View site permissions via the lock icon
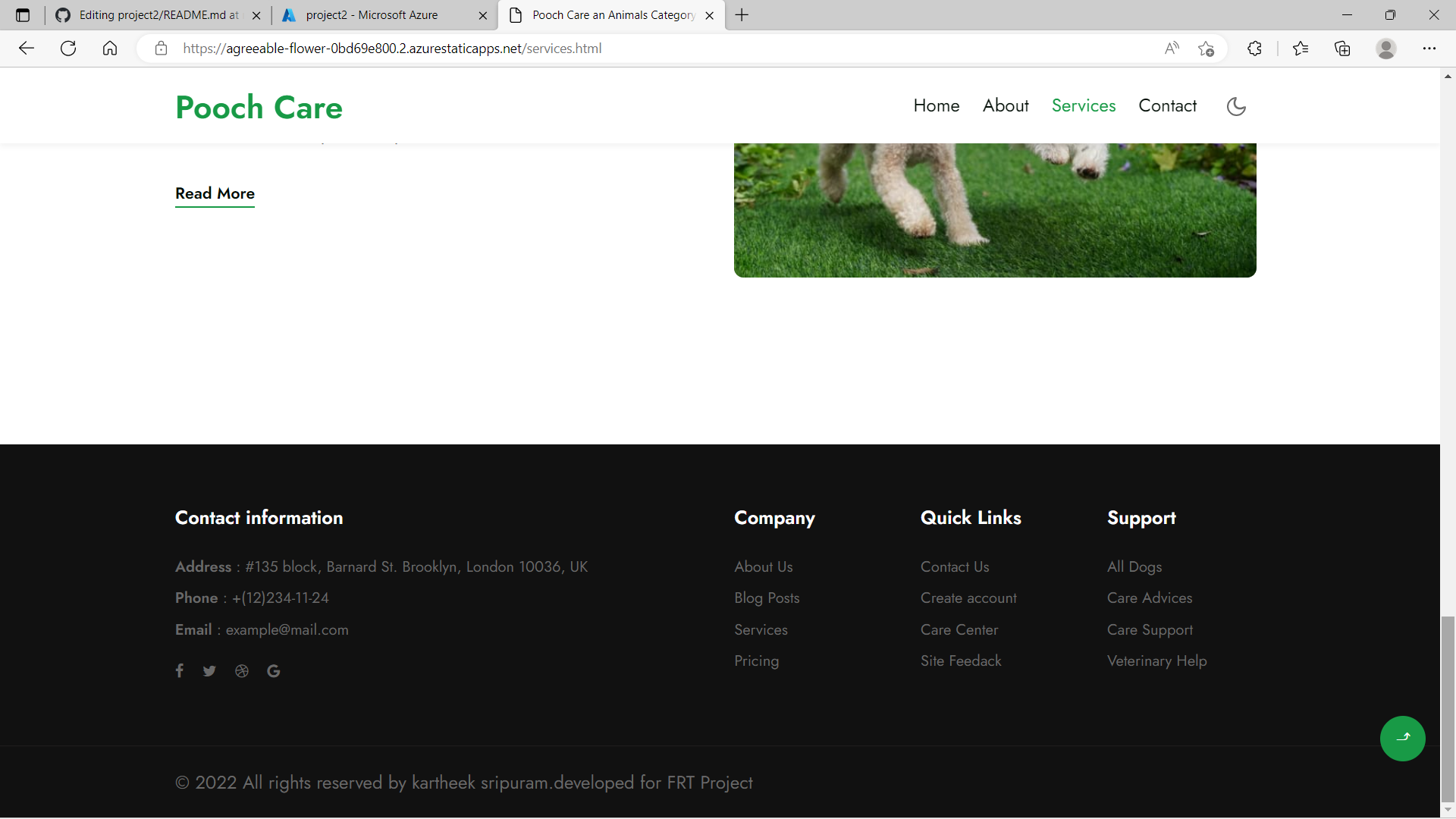Viewport: 1456px width, 819px height. (x=161, y=48)
